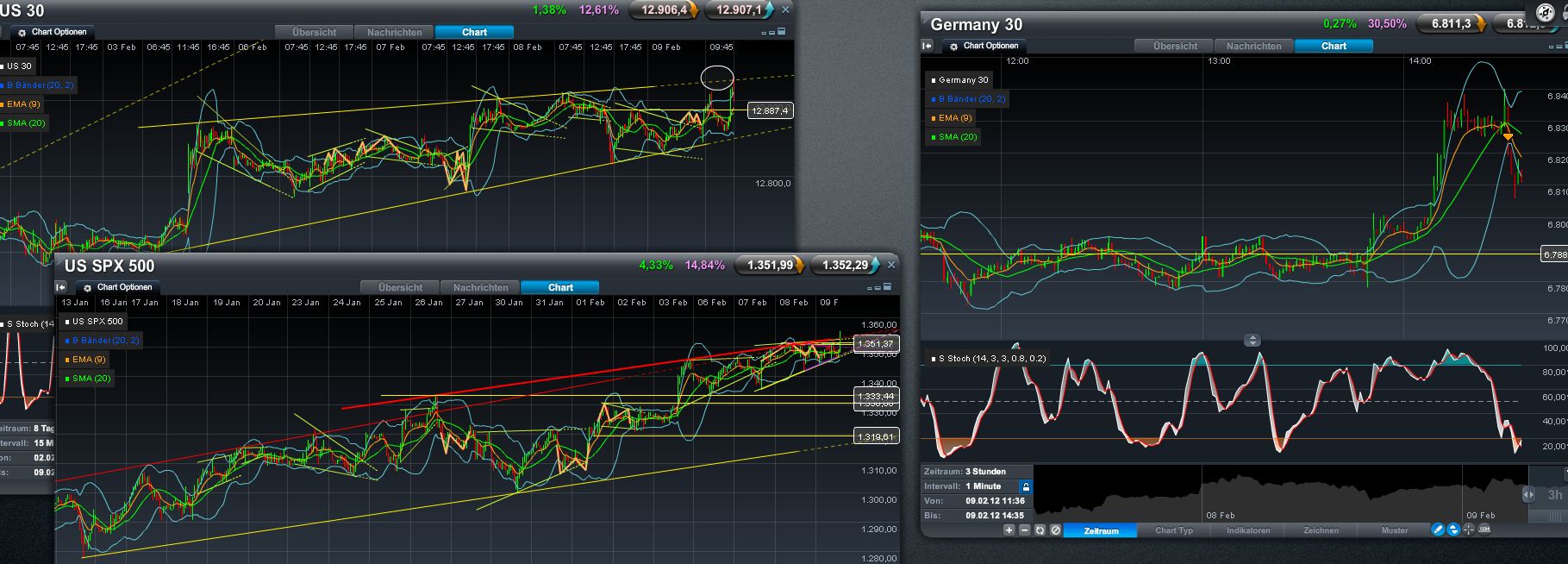This screenshot has height=564, width=1568.
Task: Expand the panel divider arrows above the stochastic
Action: (1253, 341)
